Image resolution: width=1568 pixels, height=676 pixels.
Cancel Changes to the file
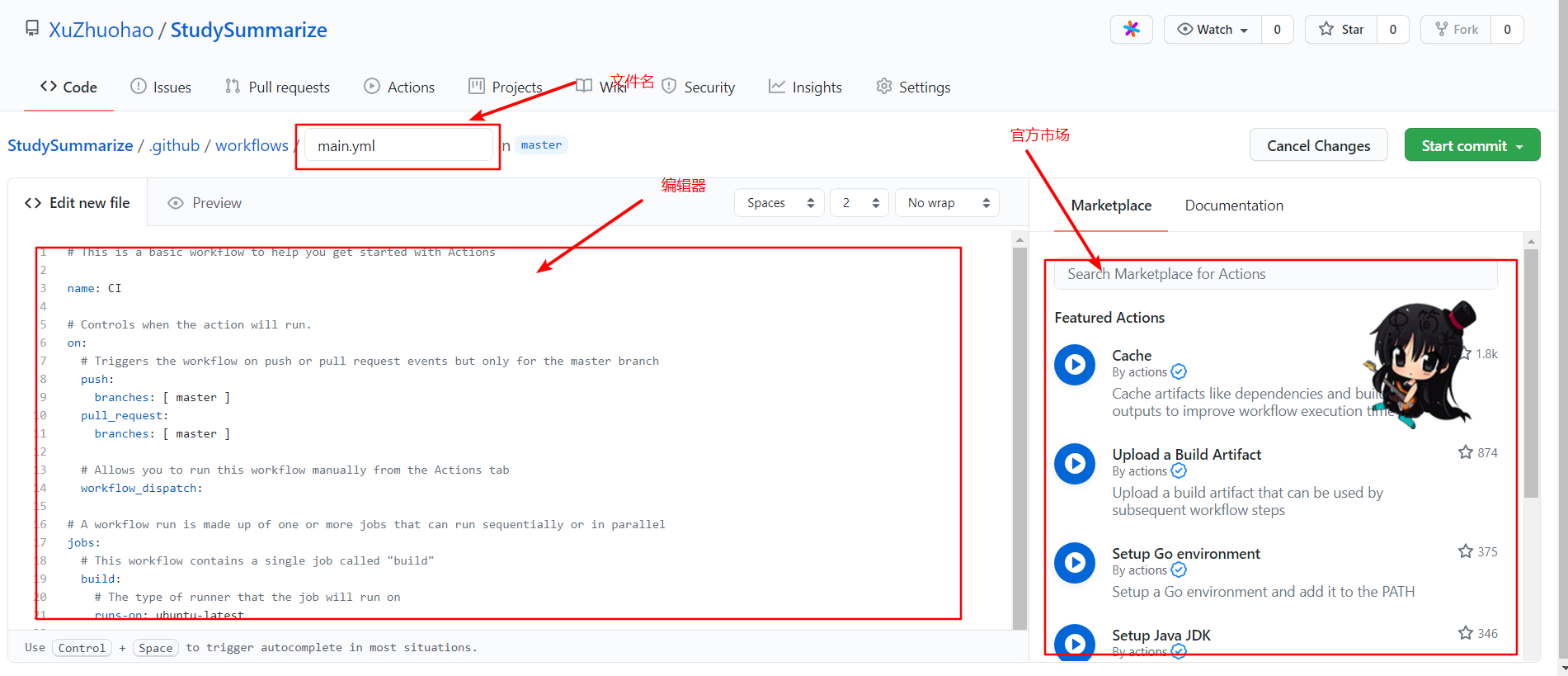[1318, 145]
